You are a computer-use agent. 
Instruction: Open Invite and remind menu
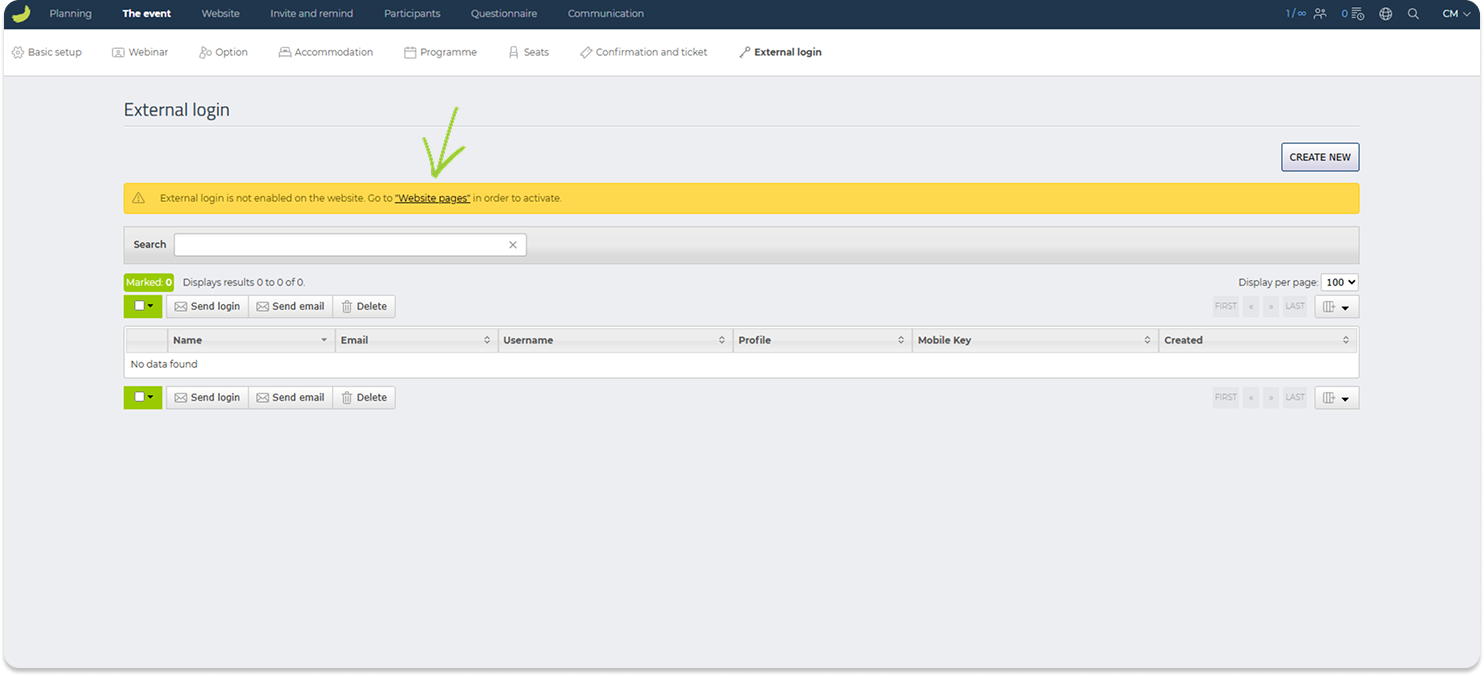tap(311, 14)
